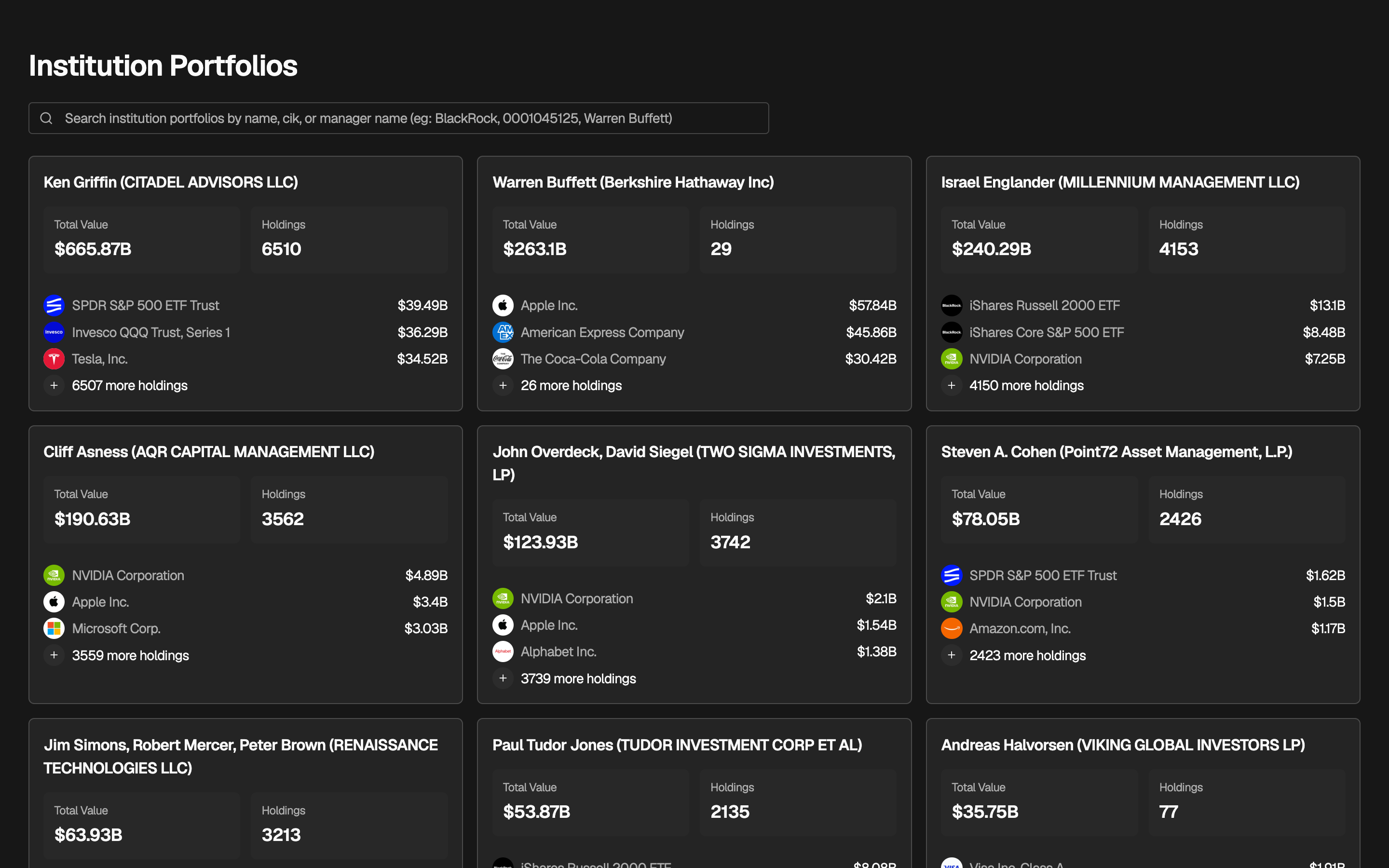Viewport: 1389px width, 868px height.
Task: Expand the plus icon for 6507 more holdings
Action: 54,386
